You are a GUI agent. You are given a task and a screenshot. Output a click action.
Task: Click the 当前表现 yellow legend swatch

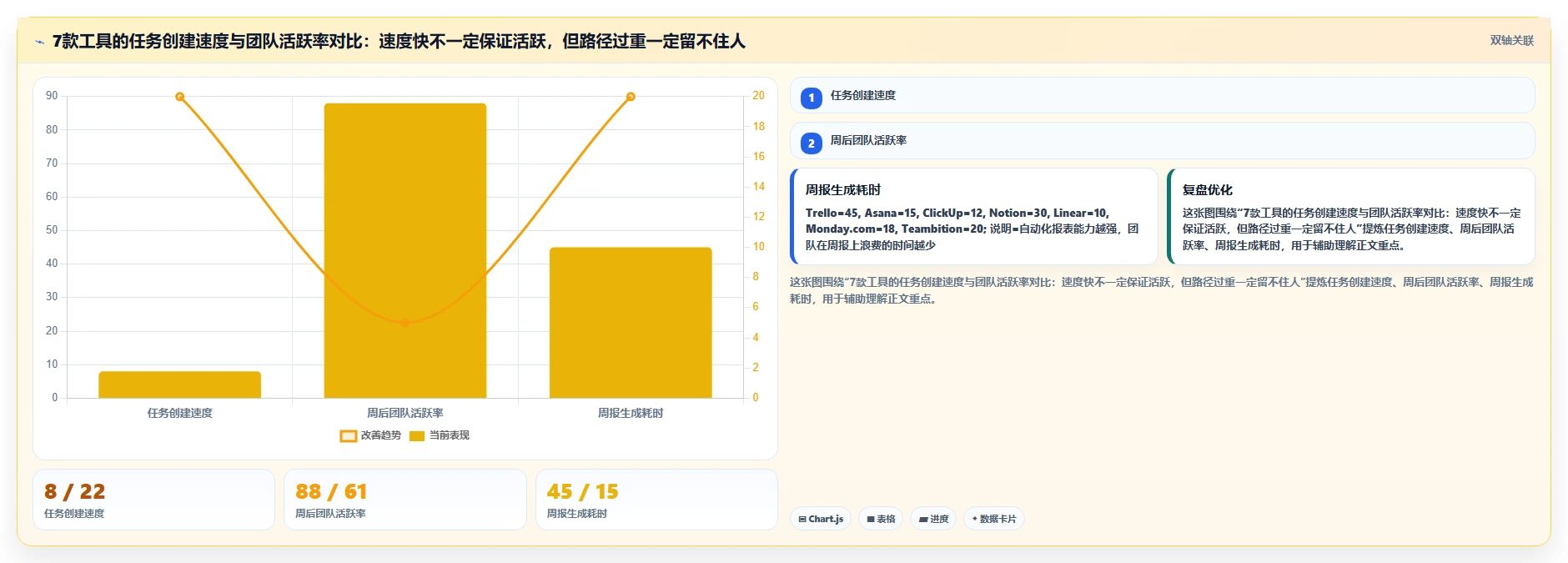click(x=417, y=435)
